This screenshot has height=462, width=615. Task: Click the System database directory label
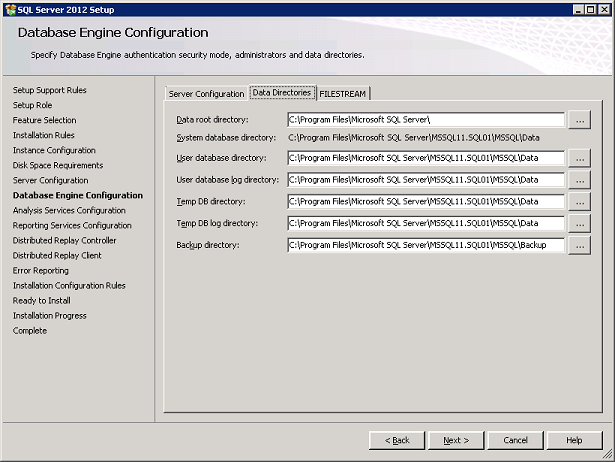226,138
